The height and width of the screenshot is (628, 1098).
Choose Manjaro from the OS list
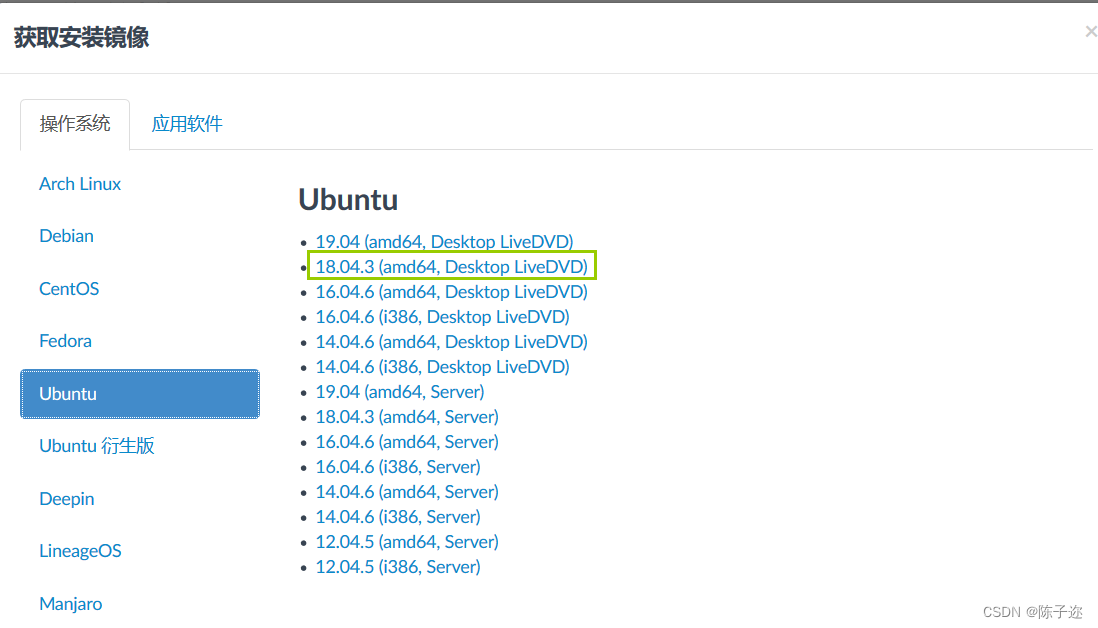tap(71, 603)
